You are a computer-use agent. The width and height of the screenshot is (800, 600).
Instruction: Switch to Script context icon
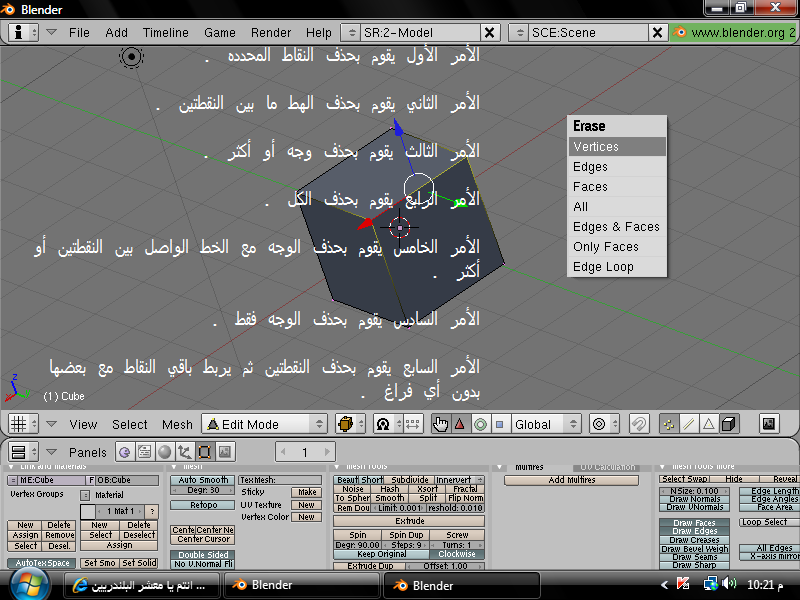(145, 452)
